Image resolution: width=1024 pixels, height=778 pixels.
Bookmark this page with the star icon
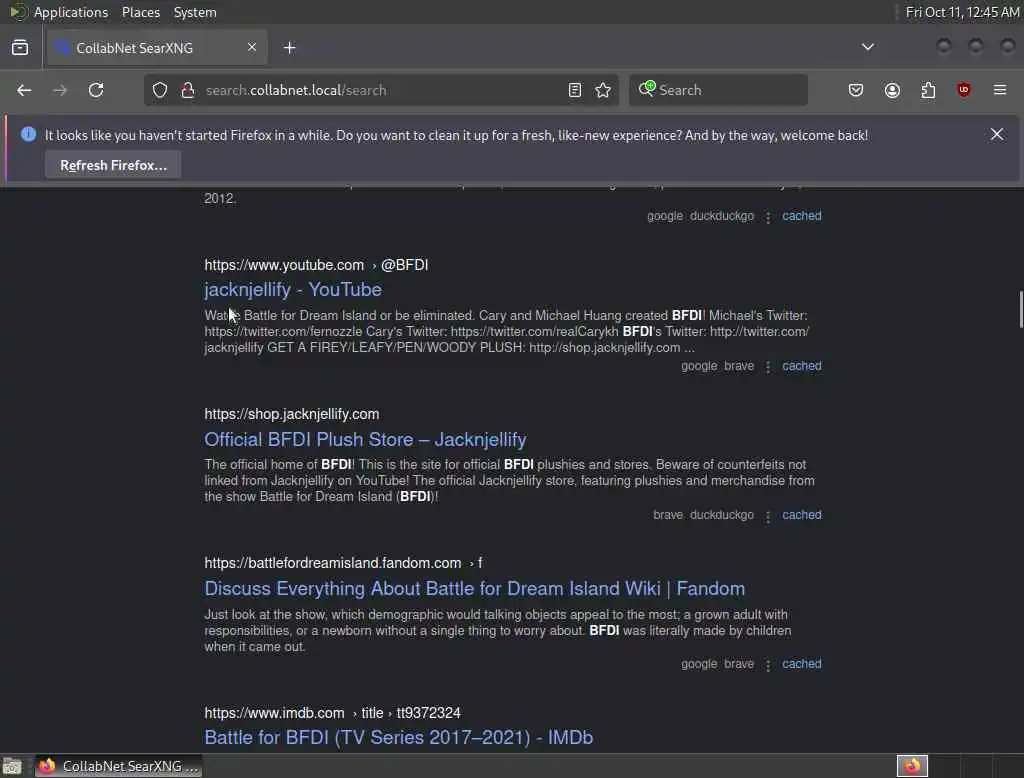(x=603, y=90)
